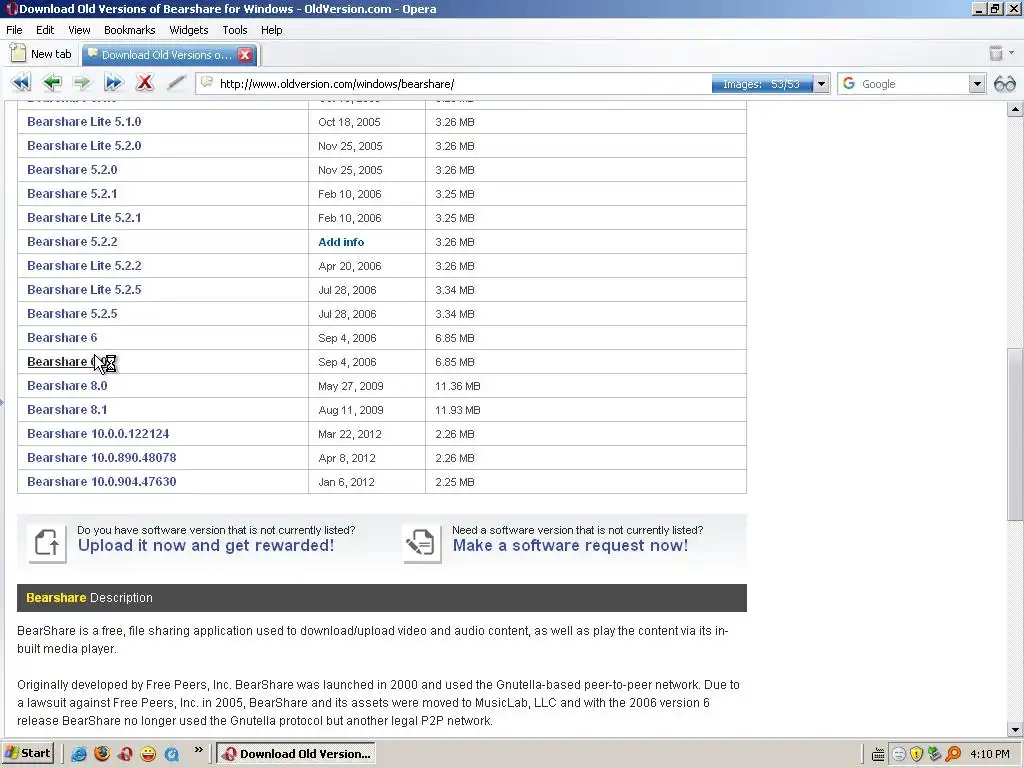Open the Widgets menu
The height and width of the screenshot is (768, 1024).
click(189, 30)
